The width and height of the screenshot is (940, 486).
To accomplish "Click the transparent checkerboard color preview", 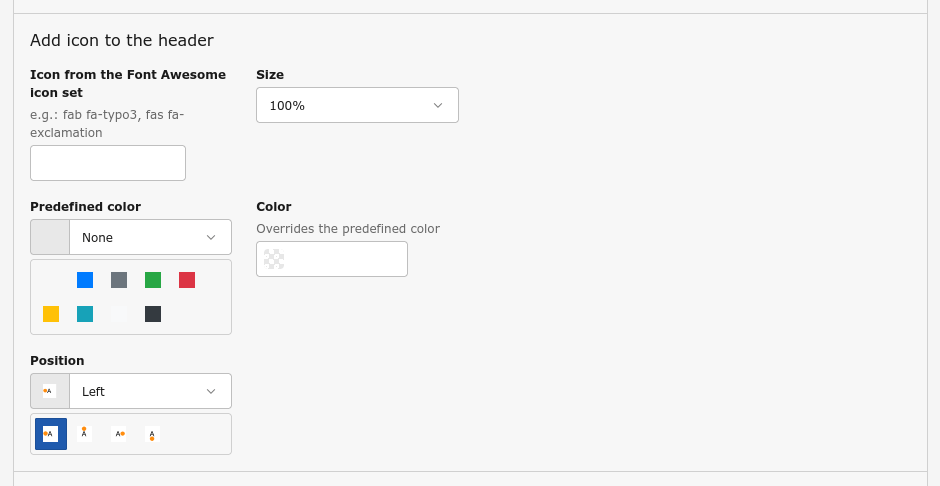I will click(x=274, y=259).
